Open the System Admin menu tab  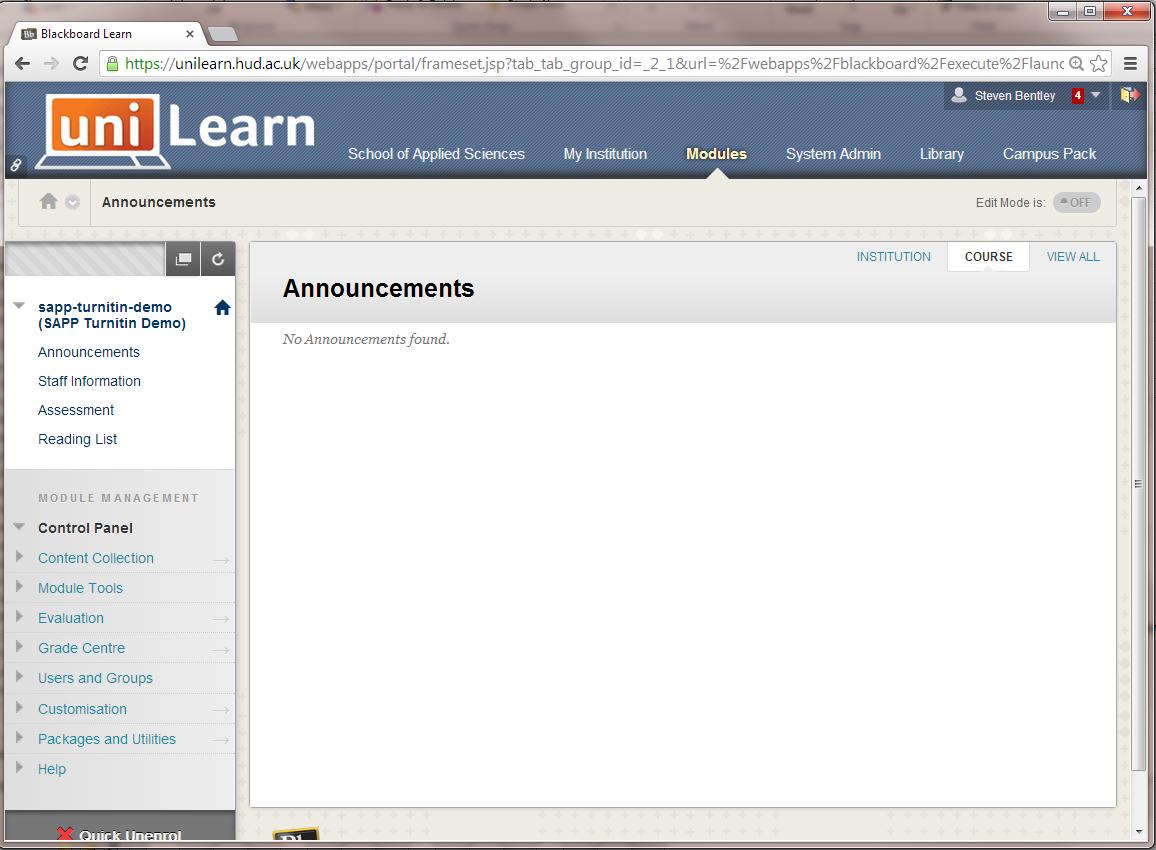click(833, 154)
